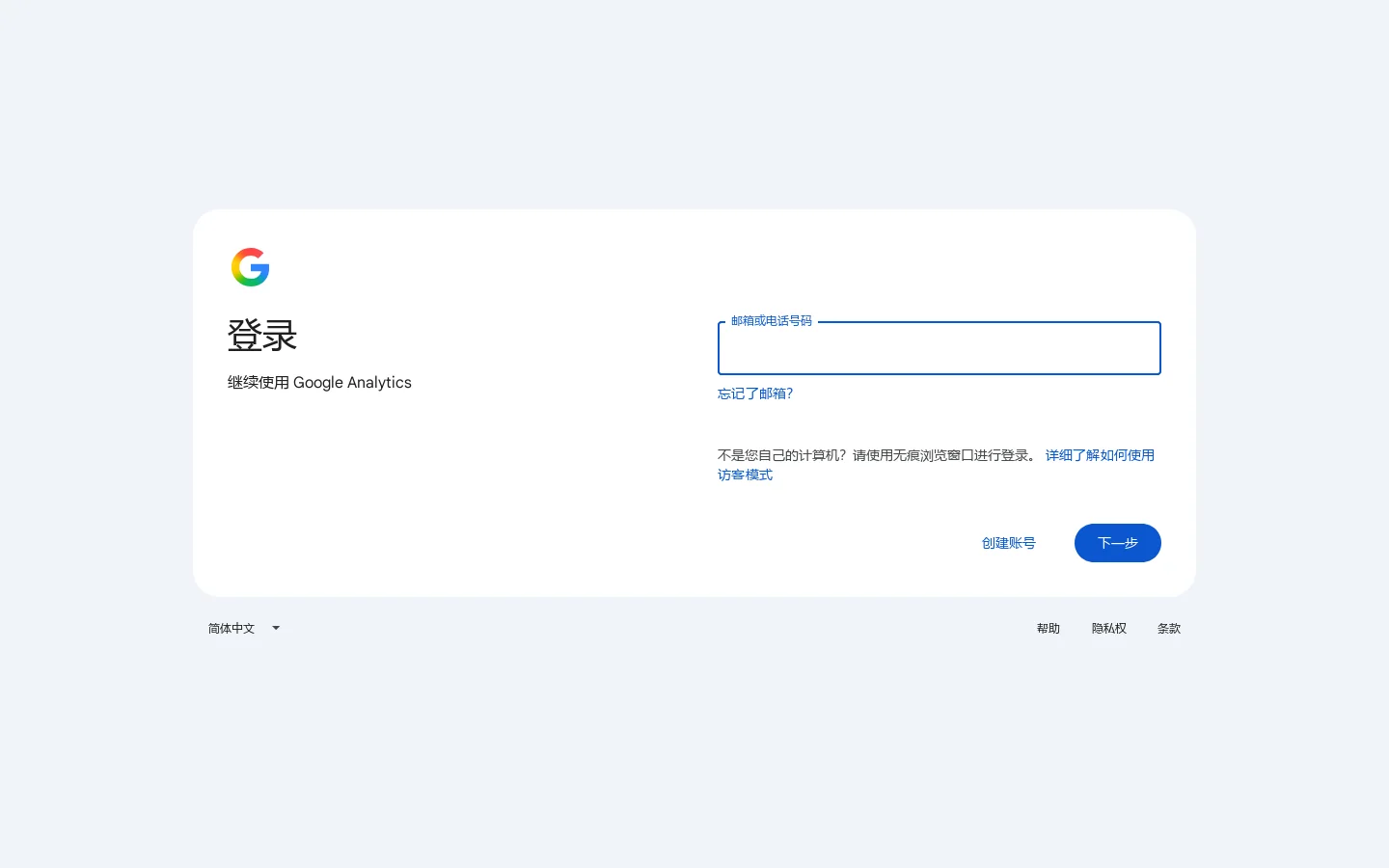Click the 创建账号 button
Screen dimensions: 1389x868
[1008, 543]
